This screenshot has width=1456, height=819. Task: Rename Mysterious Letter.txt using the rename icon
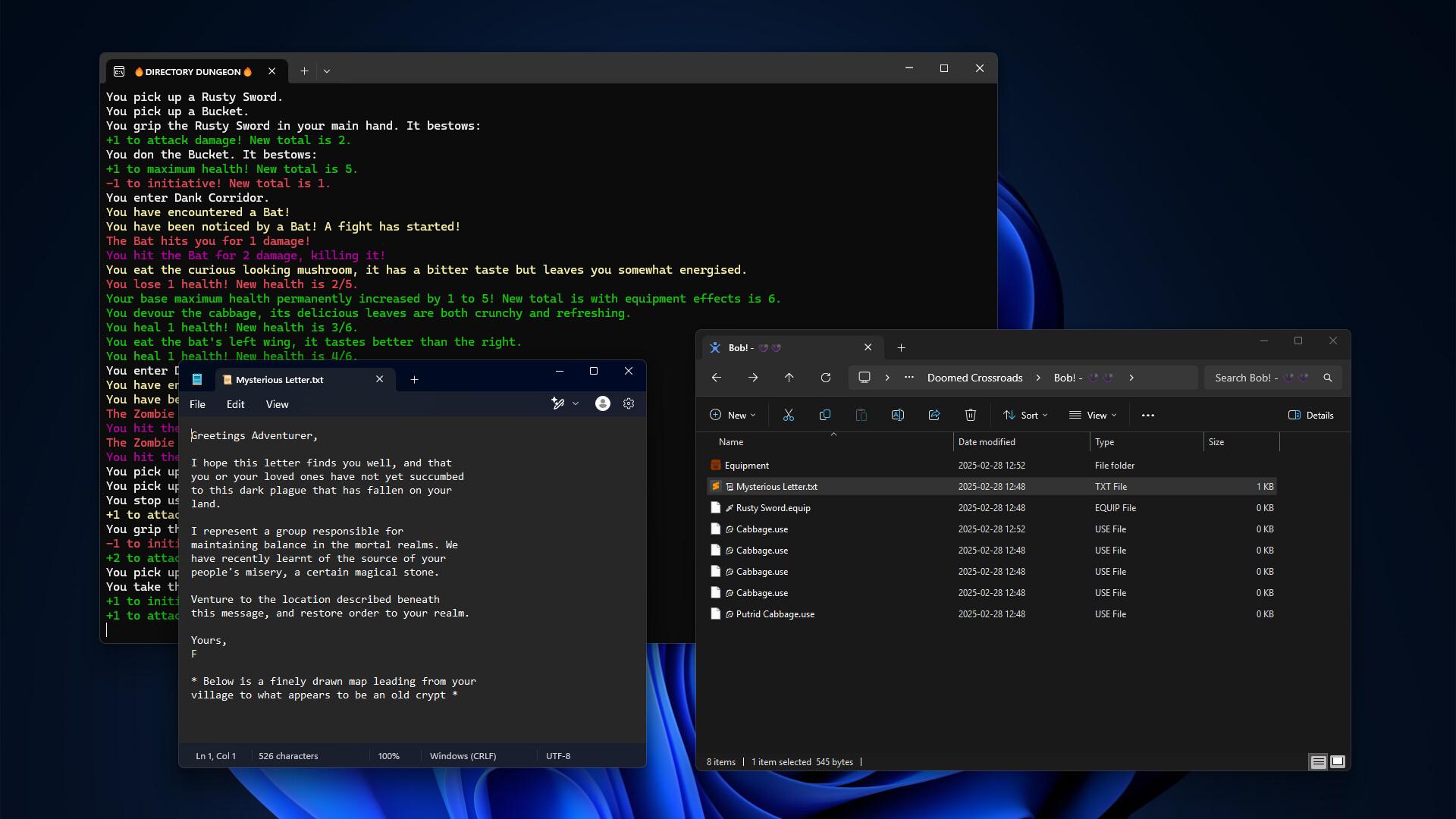tap(898, 415)
